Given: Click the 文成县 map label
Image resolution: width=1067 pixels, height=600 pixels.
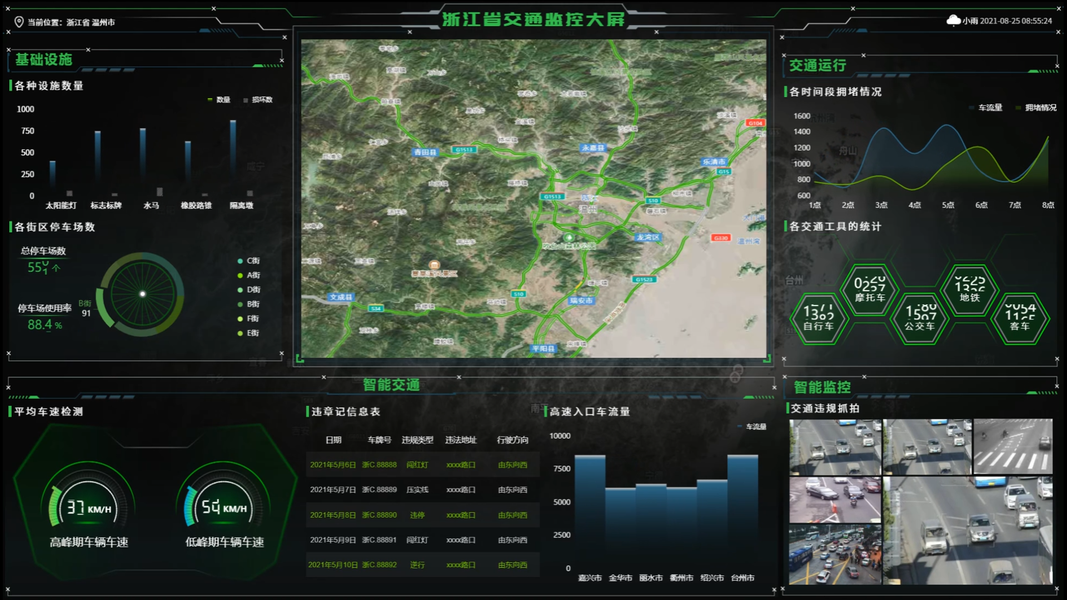Looking at the screenshot, I should [x=341, y=297].
